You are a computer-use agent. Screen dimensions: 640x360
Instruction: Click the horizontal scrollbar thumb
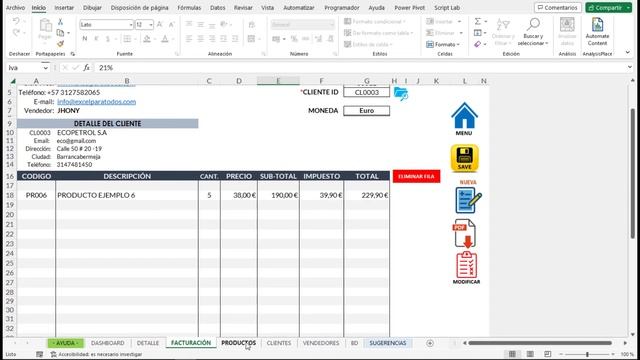[x=540, y=343]
